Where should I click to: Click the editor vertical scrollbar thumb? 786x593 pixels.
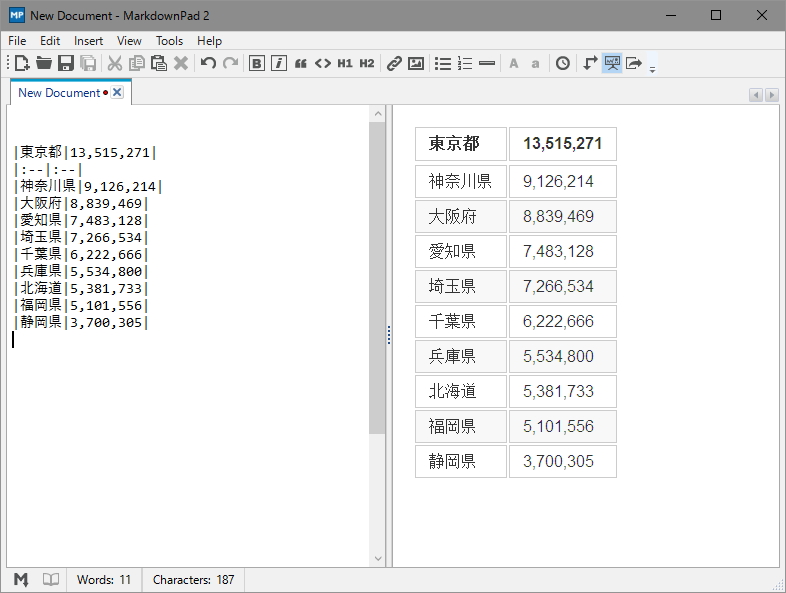coord(377,278)
